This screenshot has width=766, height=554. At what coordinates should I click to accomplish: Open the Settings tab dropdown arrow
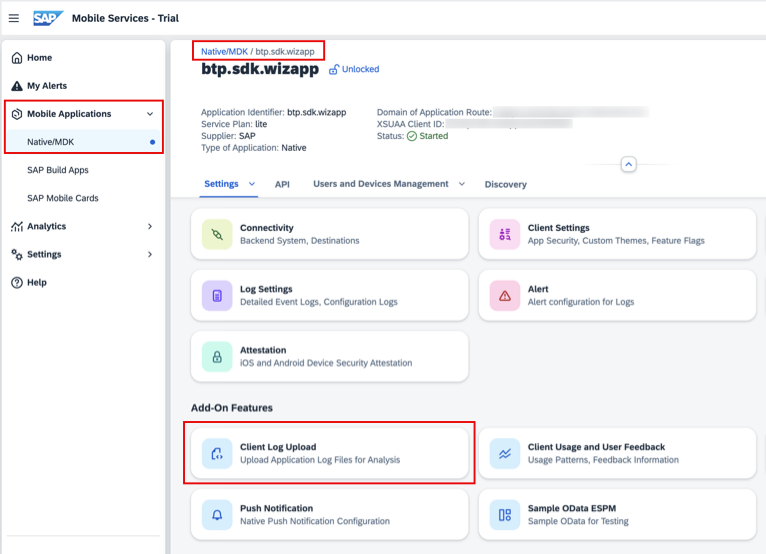click(252, 184)
